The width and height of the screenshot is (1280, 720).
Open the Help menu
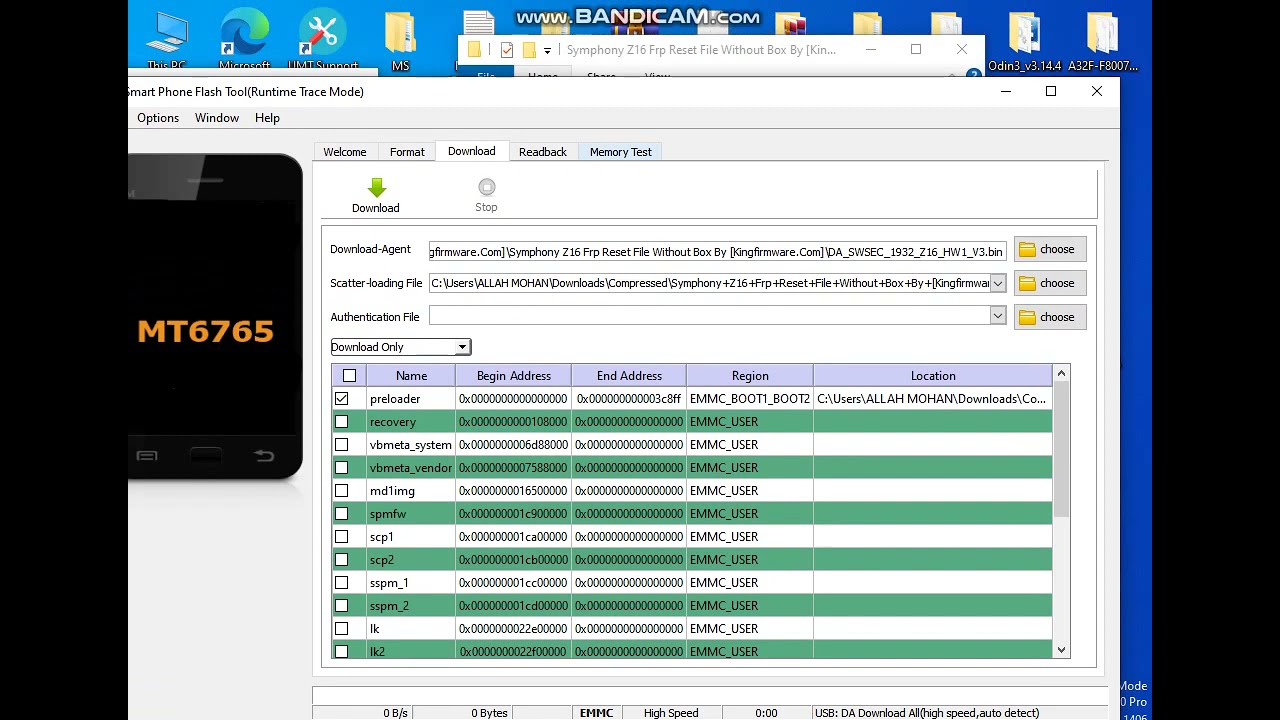[267, 118]
